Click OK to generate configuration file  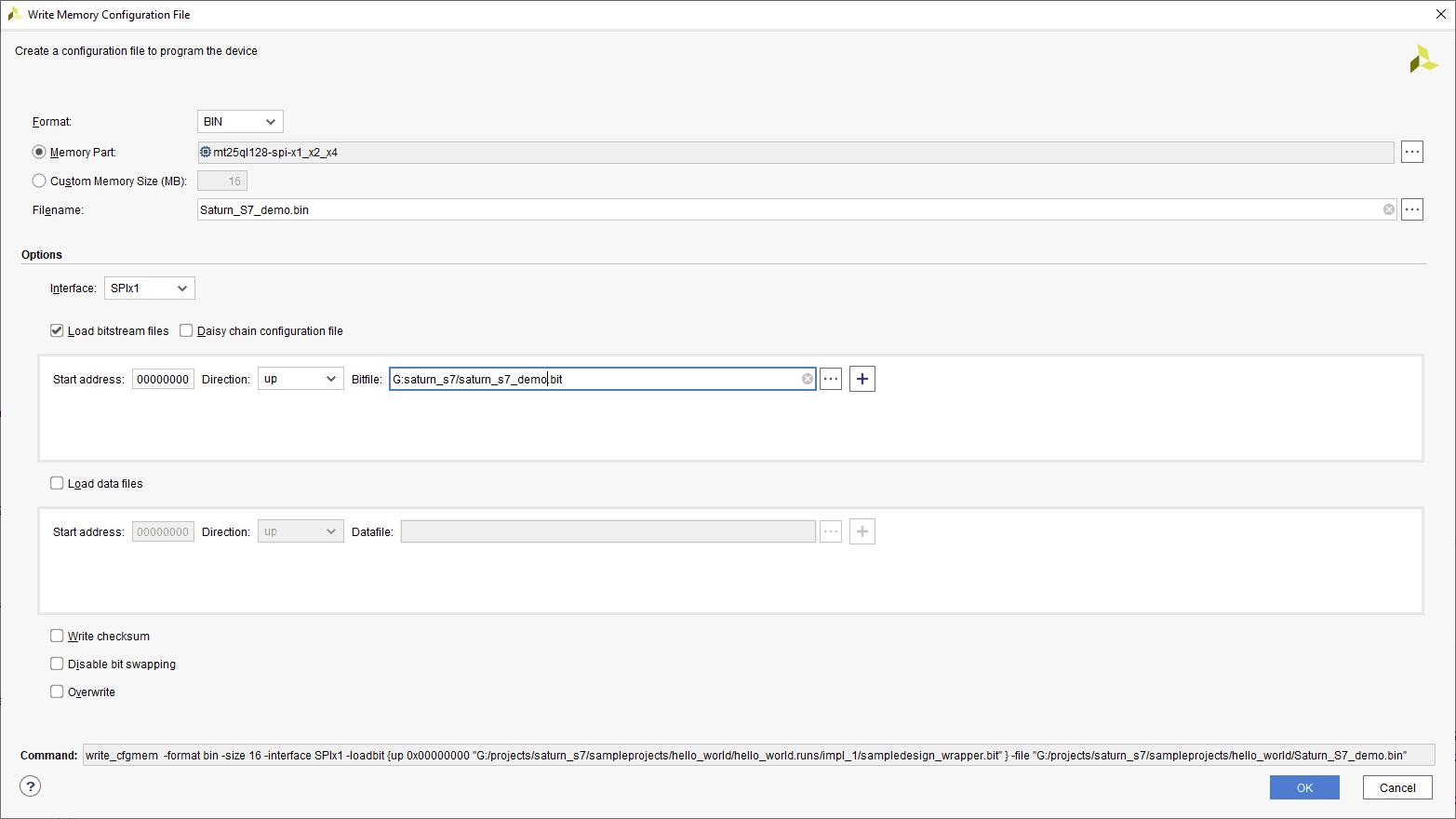[1303, 787]
